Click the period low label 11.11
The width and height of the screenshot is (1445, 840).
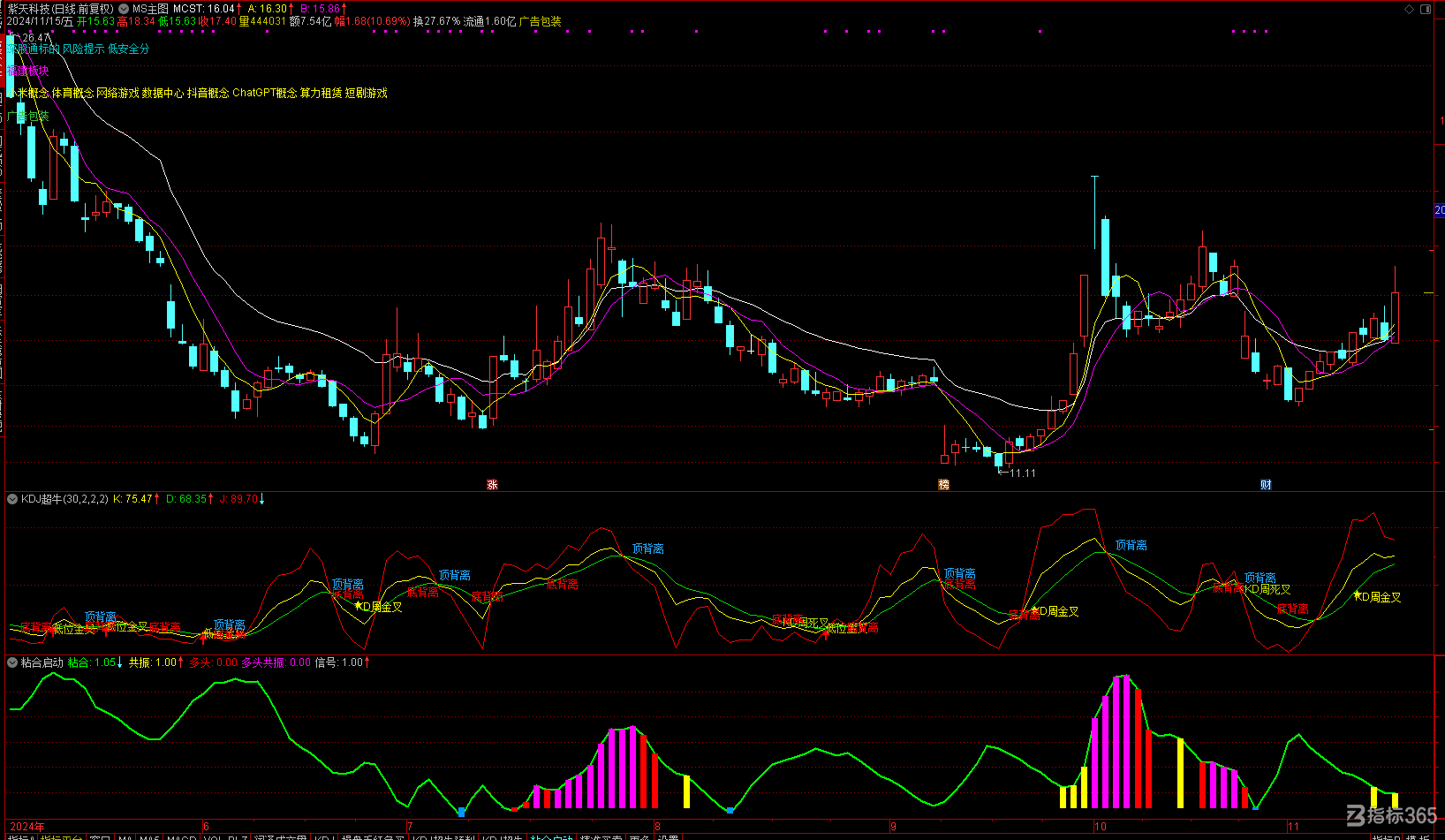pos(1023,473)
